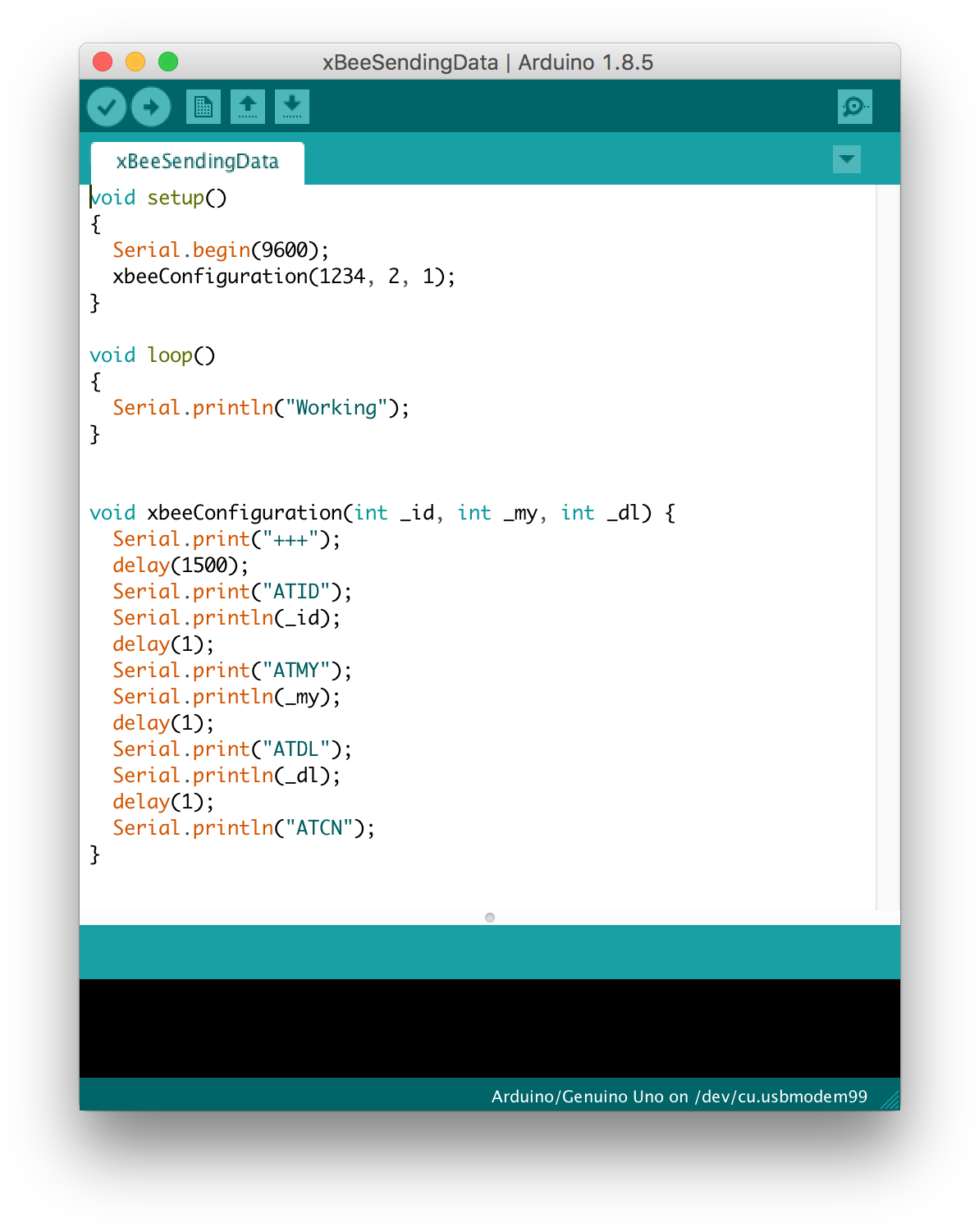This screenshot has height=1232, width=979.
Task: Click the red close window button
Action: (x=103, y=62)
